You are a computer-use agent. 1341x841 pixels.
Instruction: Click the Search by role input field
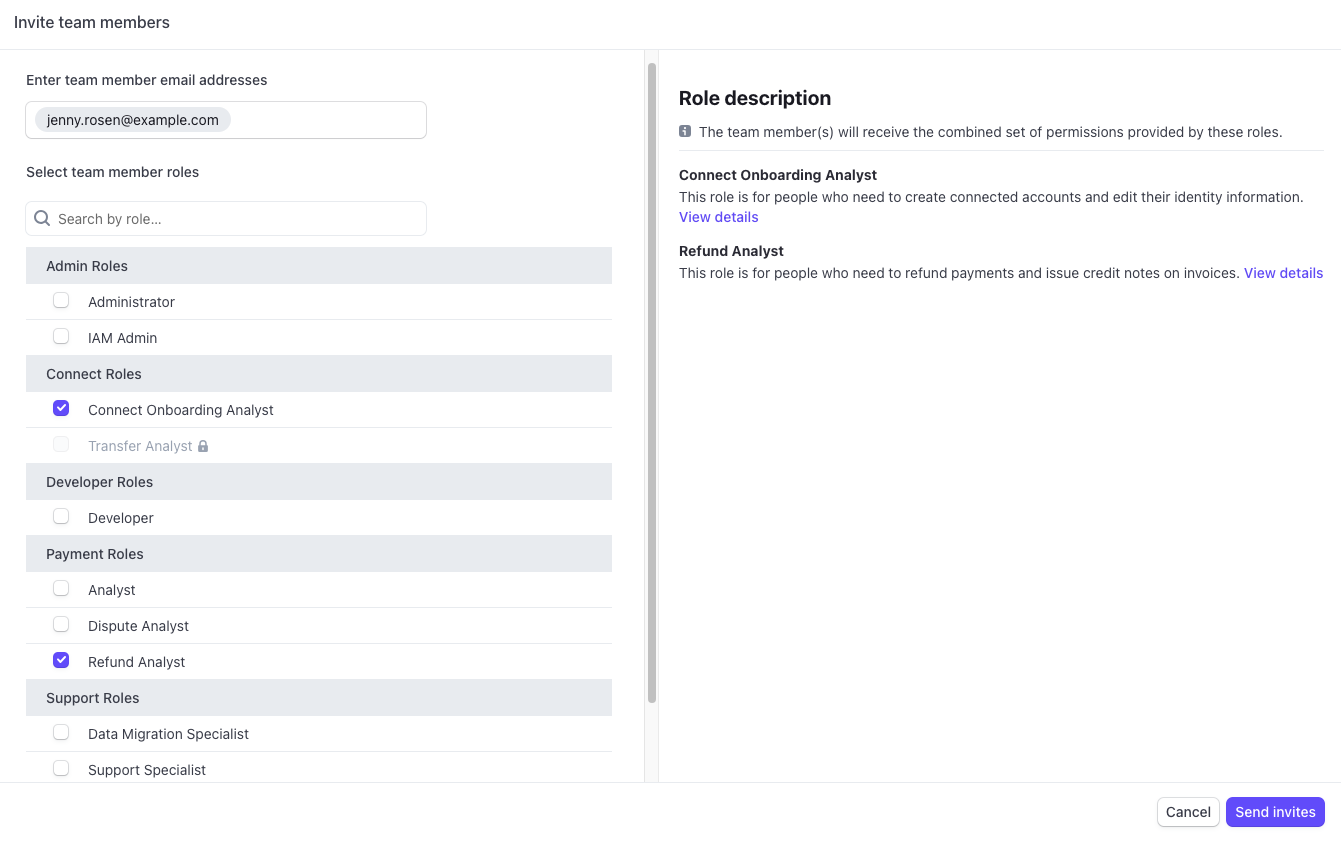(226, 219)
